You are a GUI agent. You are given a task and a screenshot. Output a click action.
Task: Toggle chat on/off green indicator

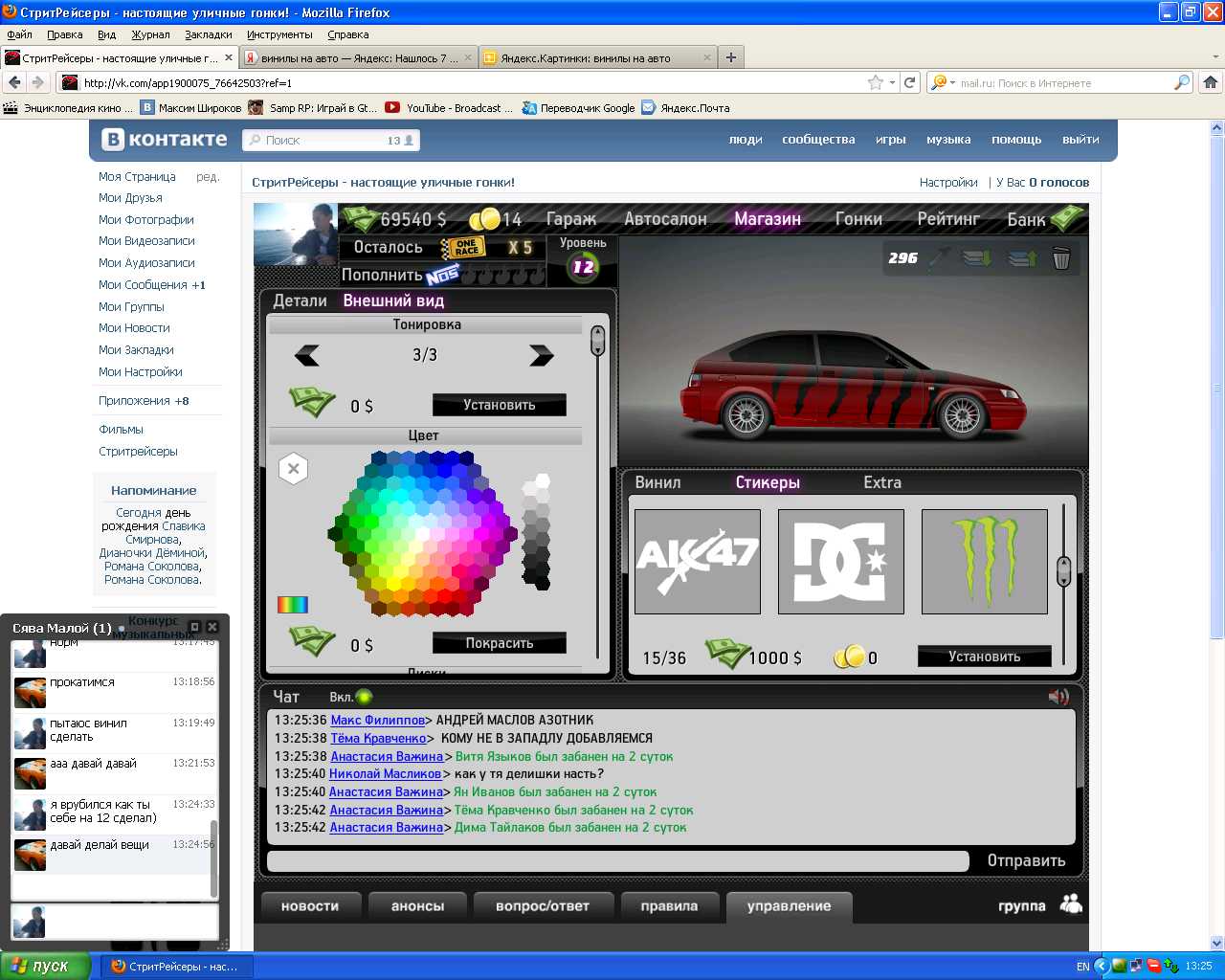[364, 697]
